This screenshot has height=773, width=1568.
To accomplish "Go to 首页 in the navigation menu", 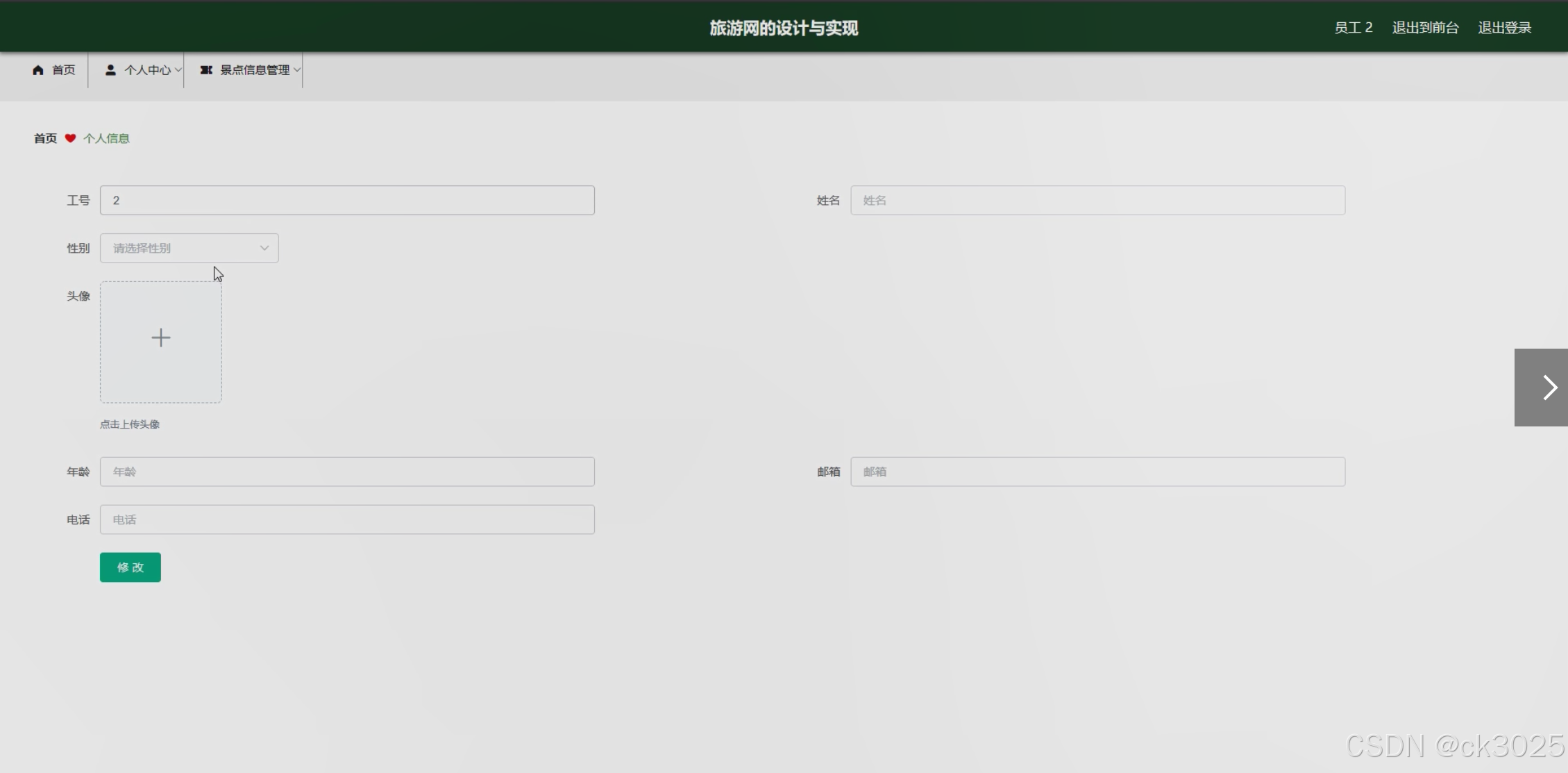I will (63, 70).
